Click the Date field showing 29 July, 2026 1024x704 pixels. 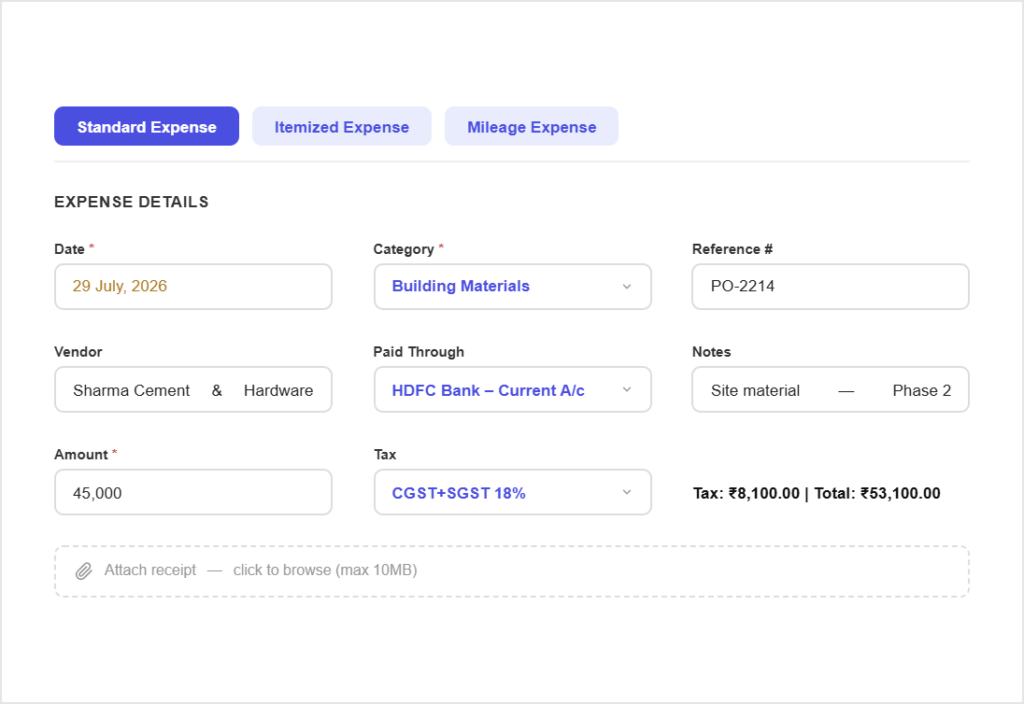tap(193, 287)
